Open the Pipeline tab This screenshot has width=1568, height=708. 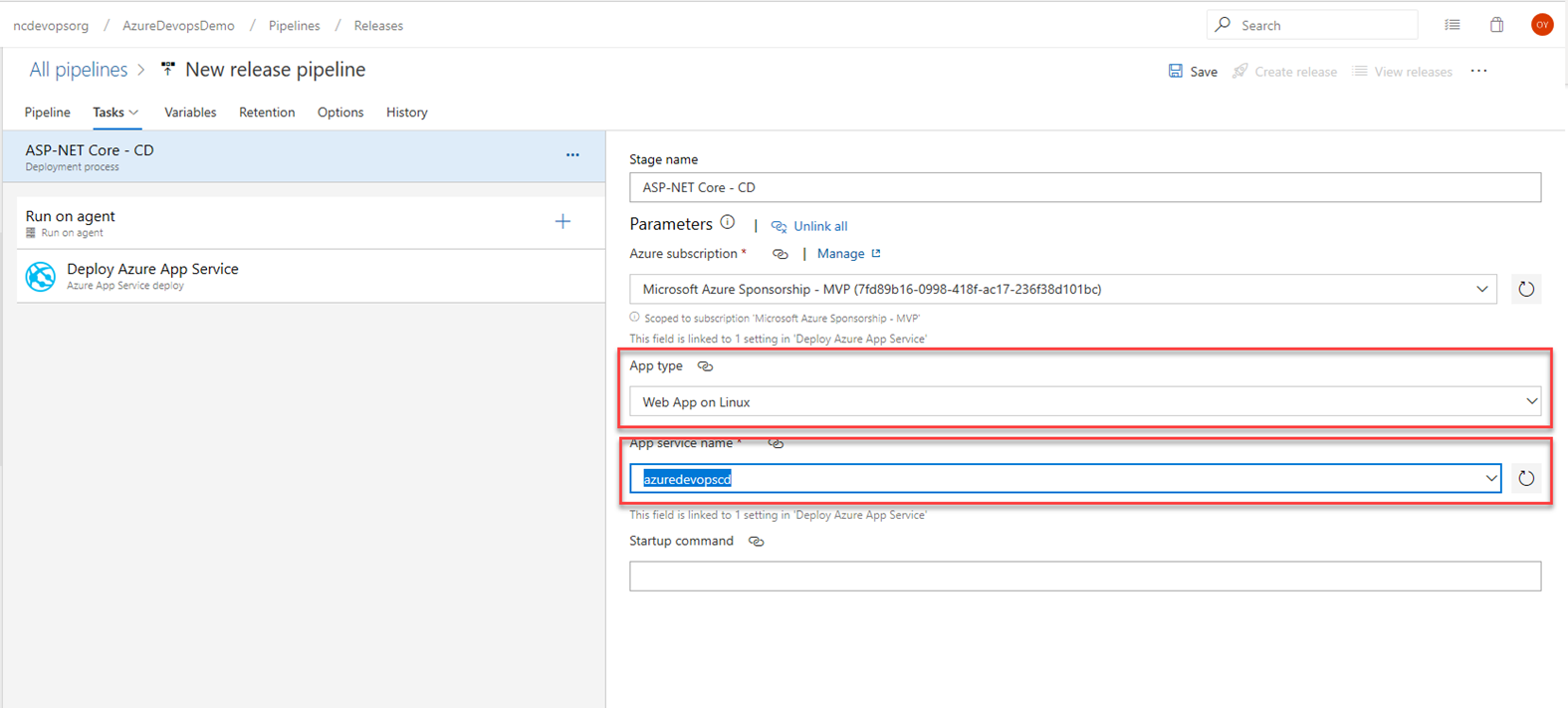click(x=47, y=113)
